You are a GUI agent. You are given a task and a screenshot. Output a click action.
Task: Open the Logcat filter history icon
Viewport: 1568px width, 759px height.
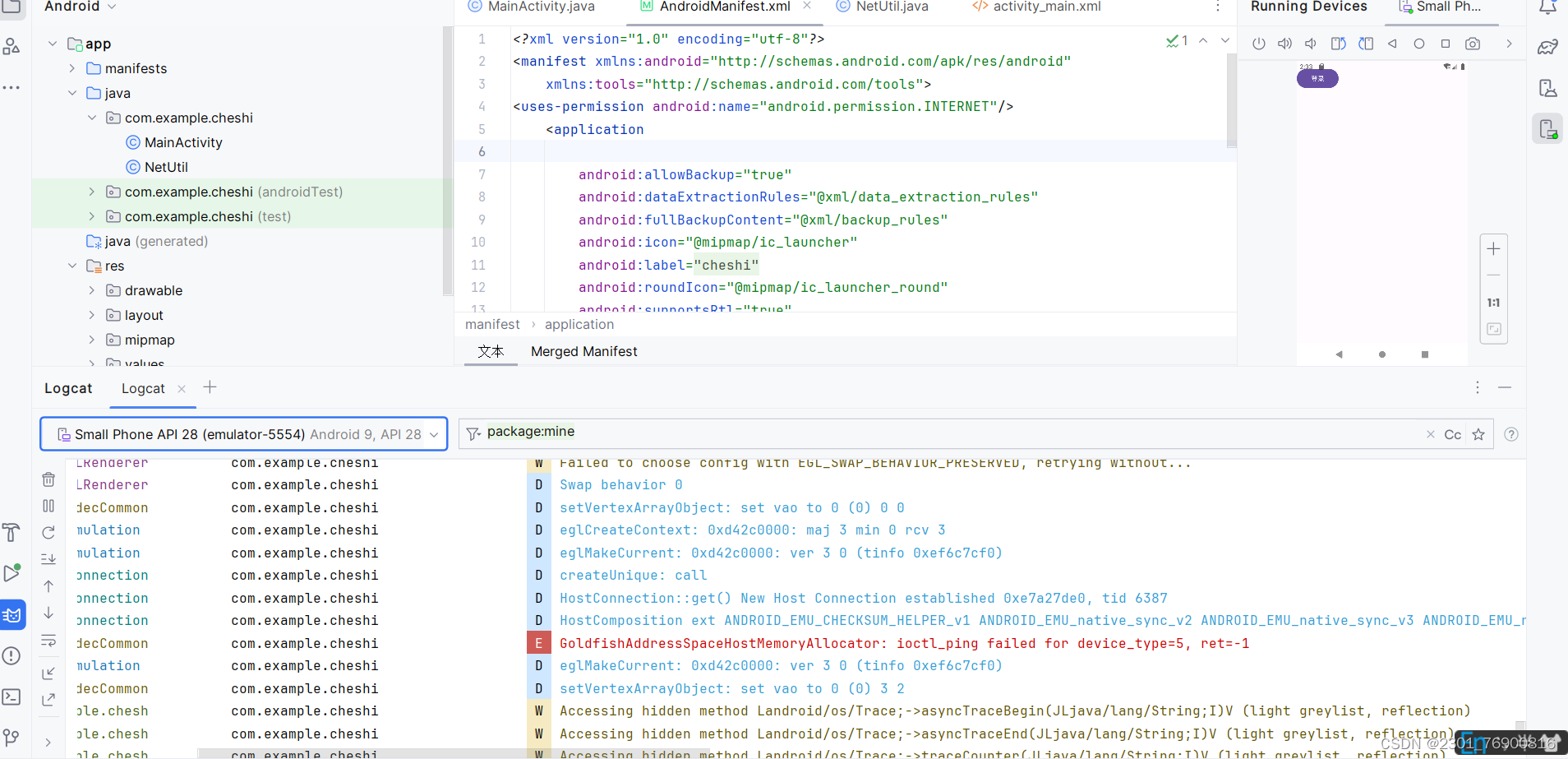tap(473, 433)
